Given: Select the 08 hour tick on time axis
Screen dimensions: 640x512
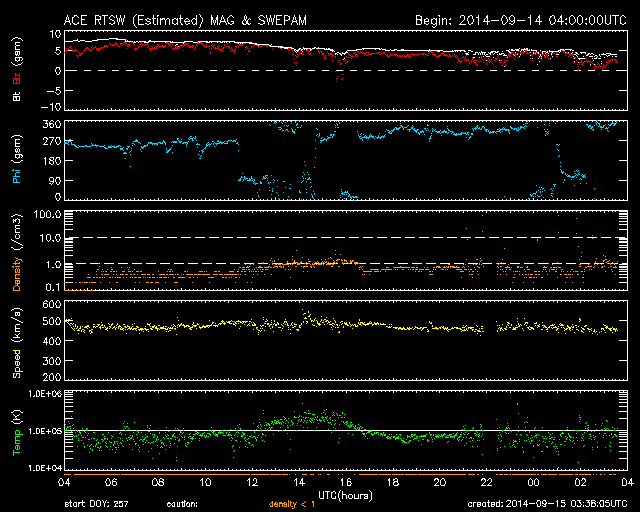Looking at the screenshot, I should (x=158, y=482).
